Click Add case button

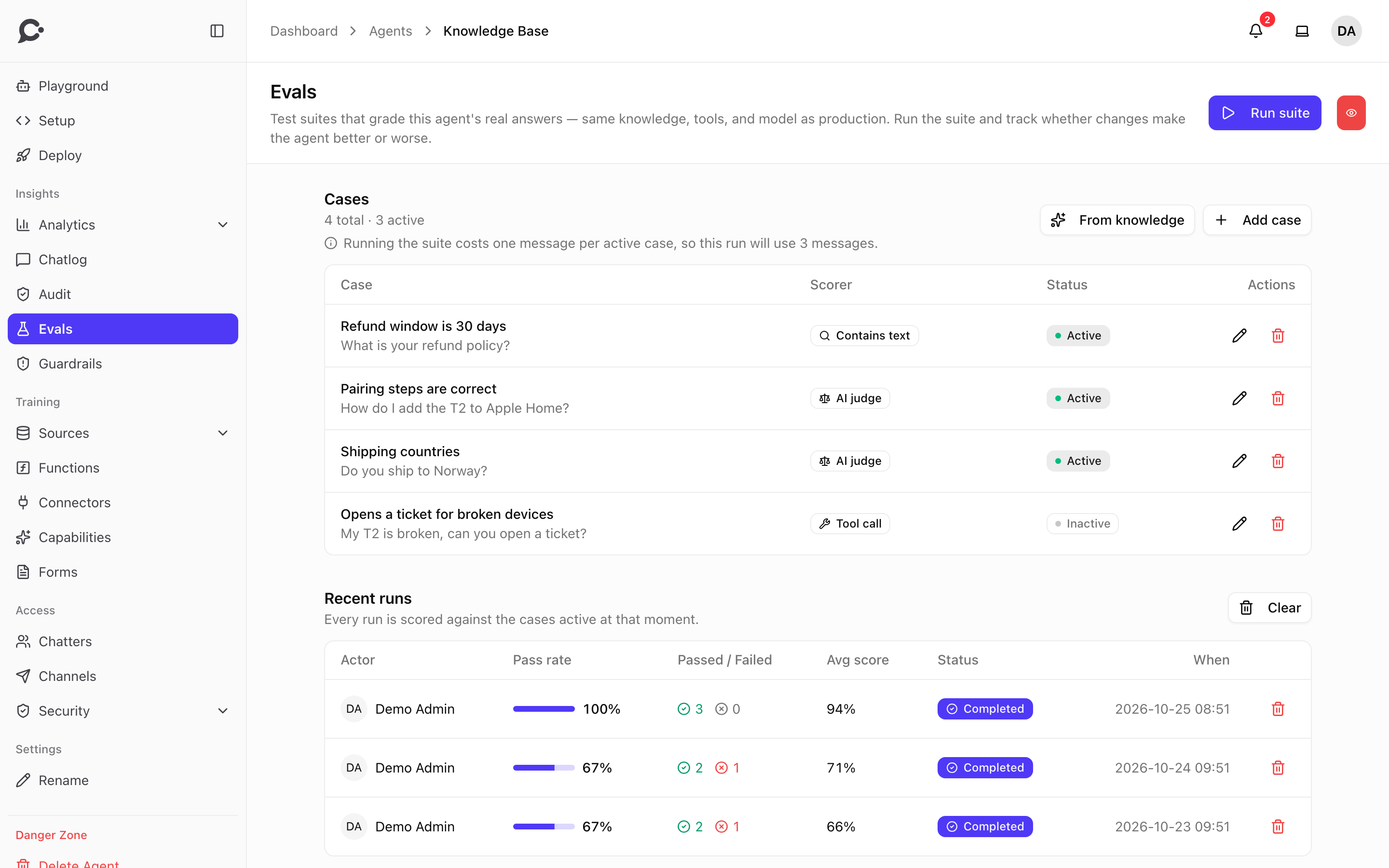[1257, 220]
